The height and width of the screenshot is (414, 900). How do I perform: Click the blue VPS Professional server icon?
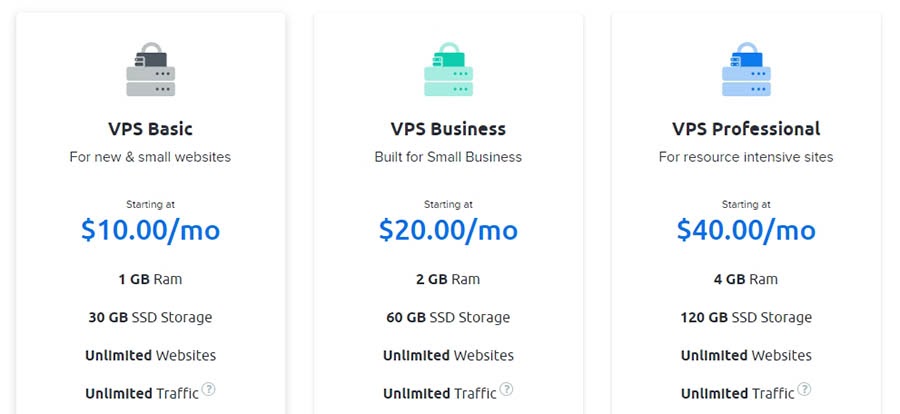coord(746,69)
